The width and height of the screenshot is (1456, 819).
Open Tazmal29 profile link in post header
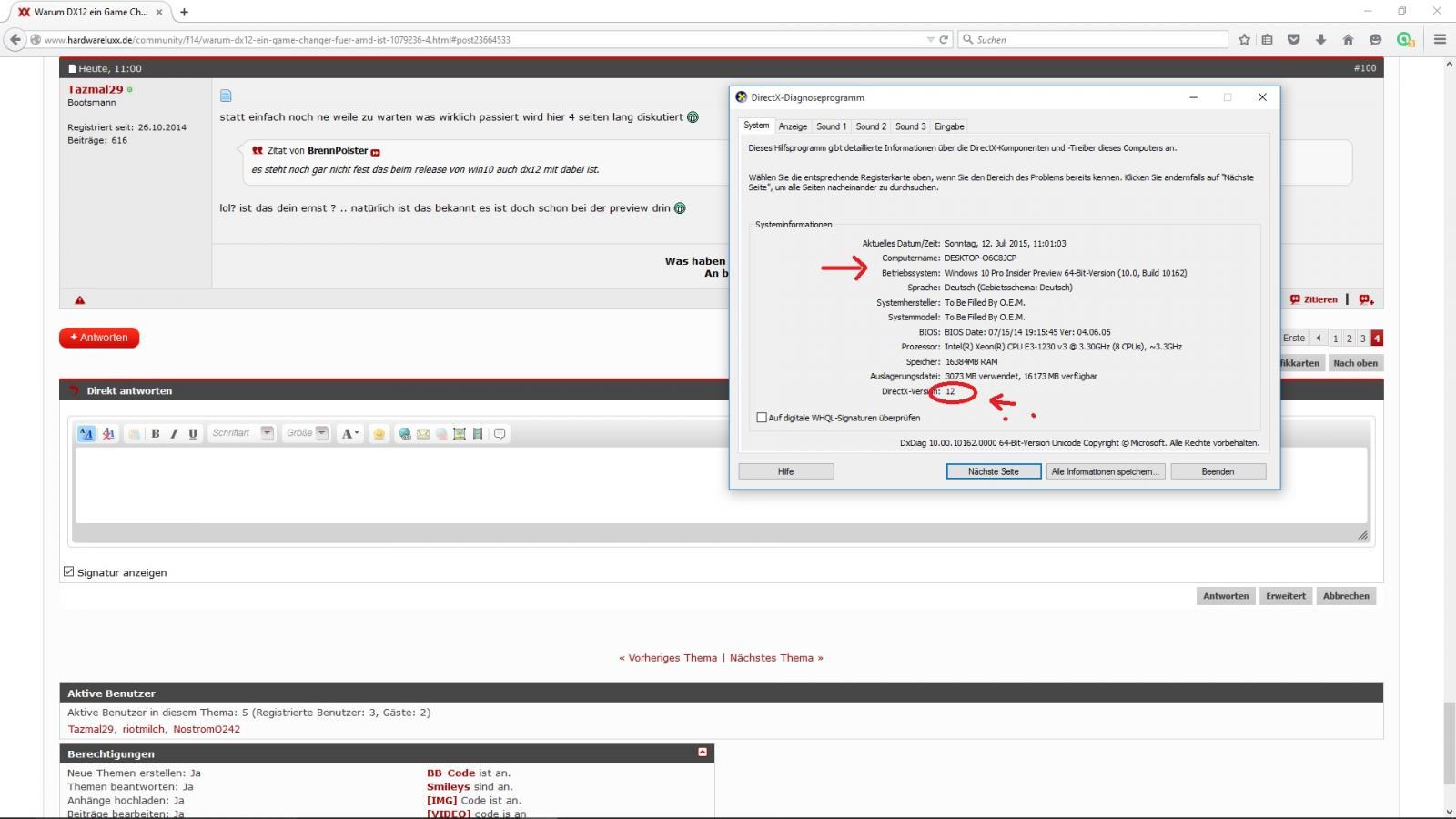(95, 89)
